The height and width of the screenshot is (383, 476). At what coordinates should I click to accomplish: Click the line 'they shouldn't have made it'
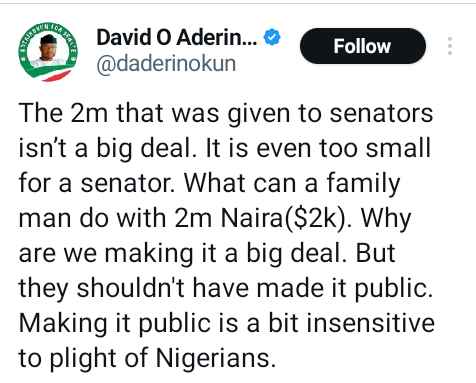click(x=225, y=288)
